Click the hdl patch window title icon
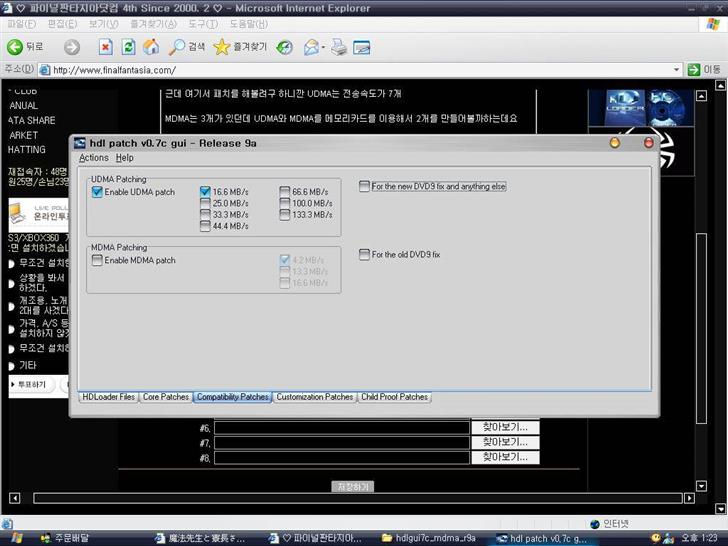This screenshot has width=728, height=546. [80, 143]
